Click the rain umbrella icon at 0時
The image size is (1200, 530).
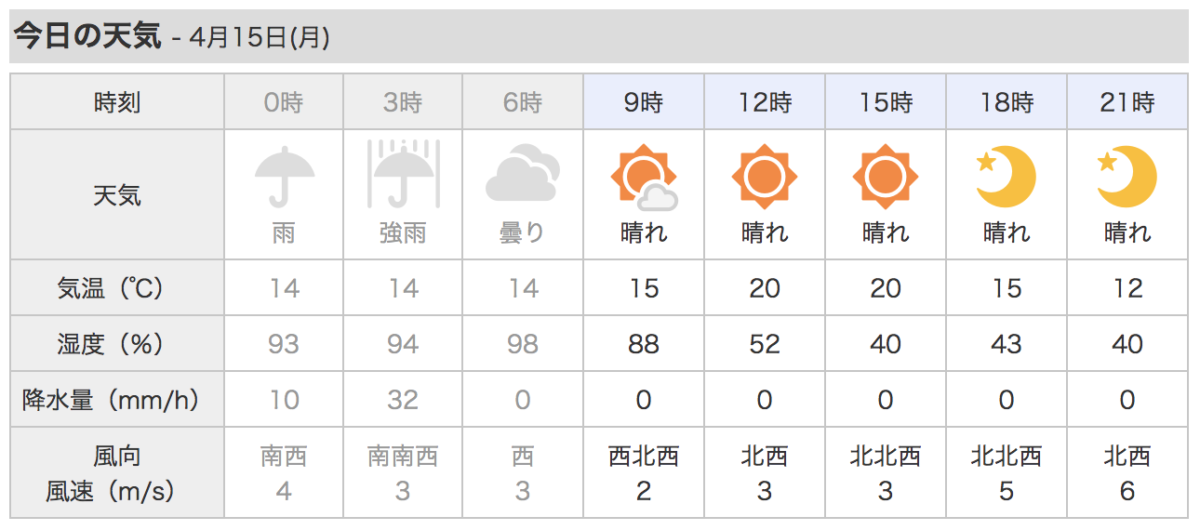(x=284, y=176)
